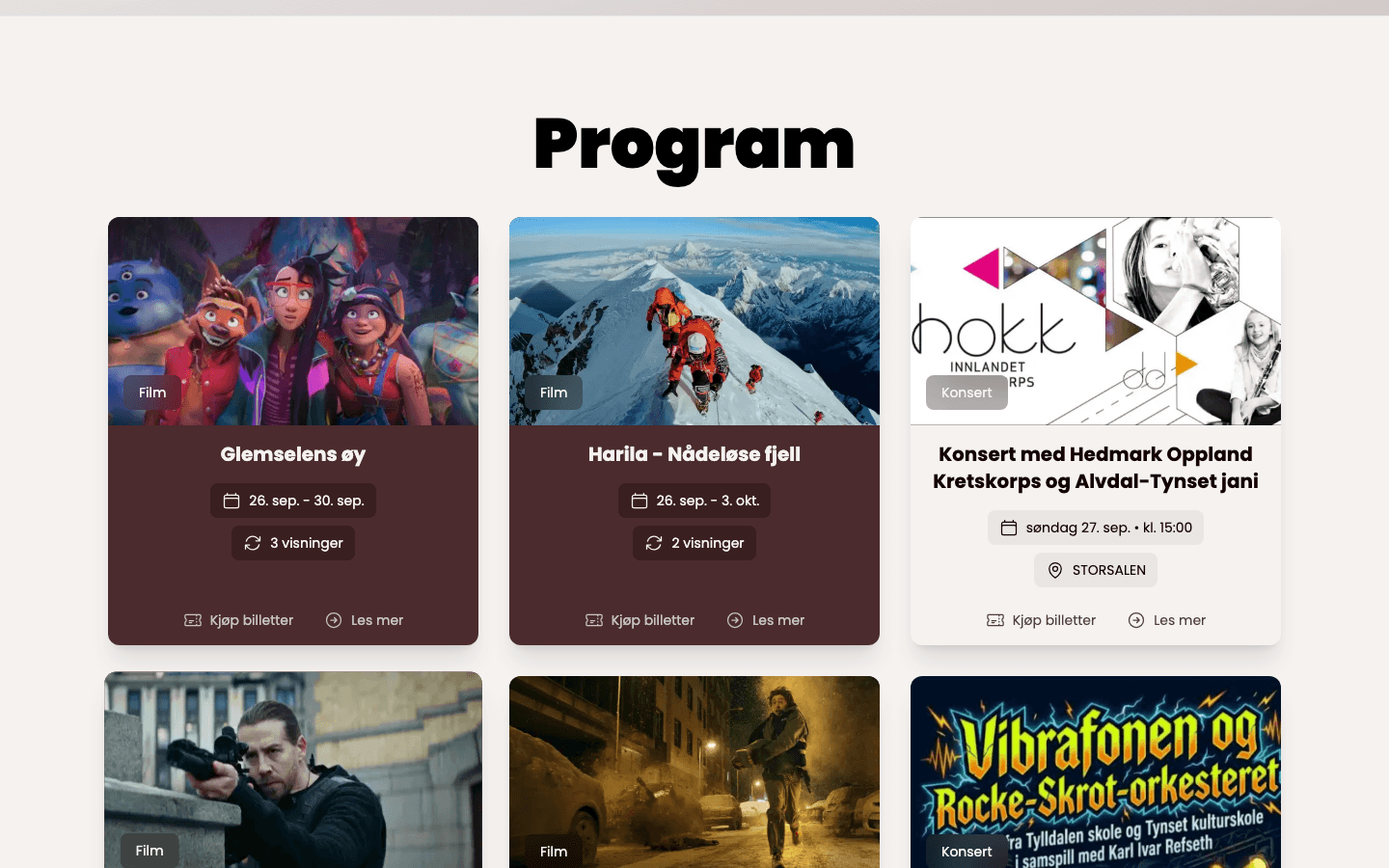Click repeat icon next to 3 visninger
The image size is (1389, 868).
click(253, 543)
